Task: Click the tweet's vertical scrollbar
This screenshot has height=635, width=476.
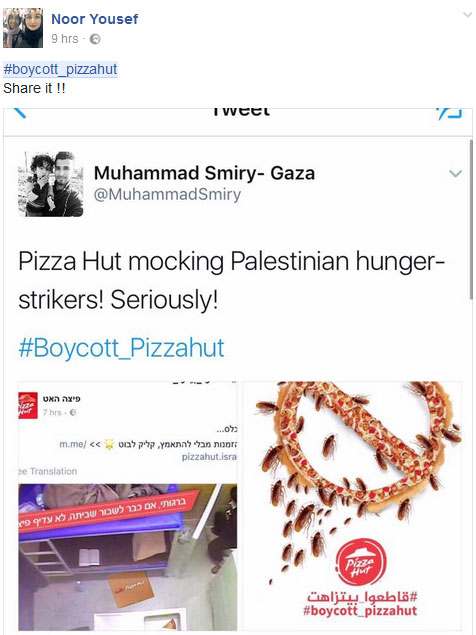Action: [471, 219]
